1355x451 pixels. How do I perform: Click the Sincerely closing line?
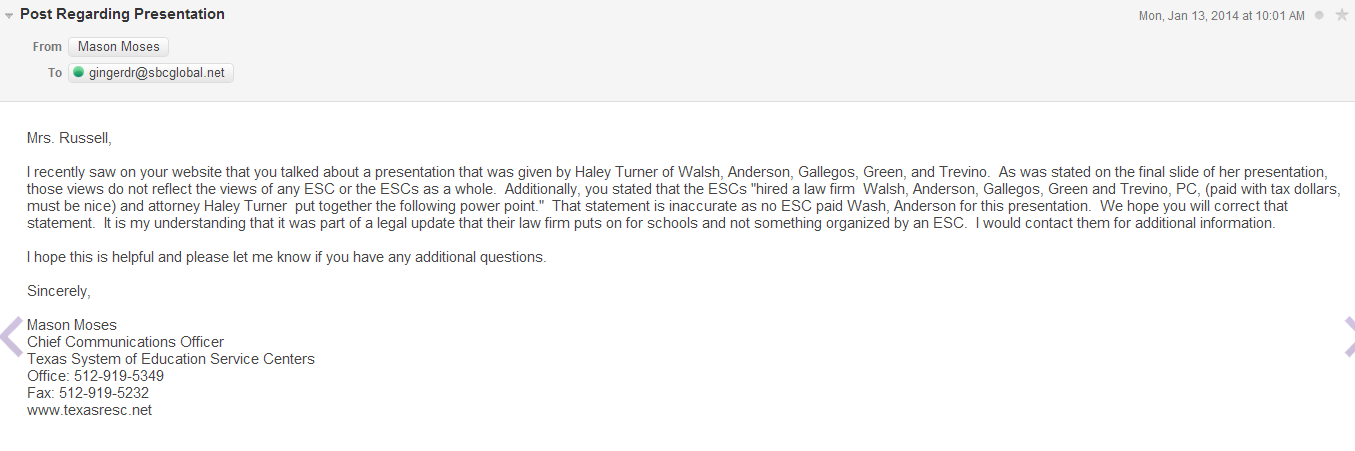(x=59, y=291)
